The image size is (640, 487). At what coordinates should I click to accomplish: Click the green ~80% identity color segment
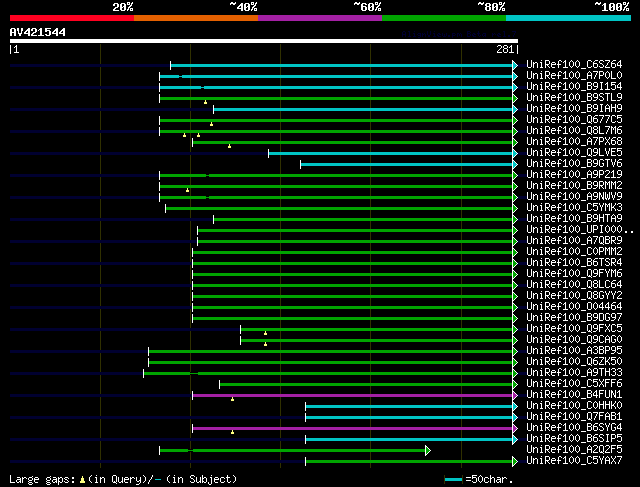[444, 18]
